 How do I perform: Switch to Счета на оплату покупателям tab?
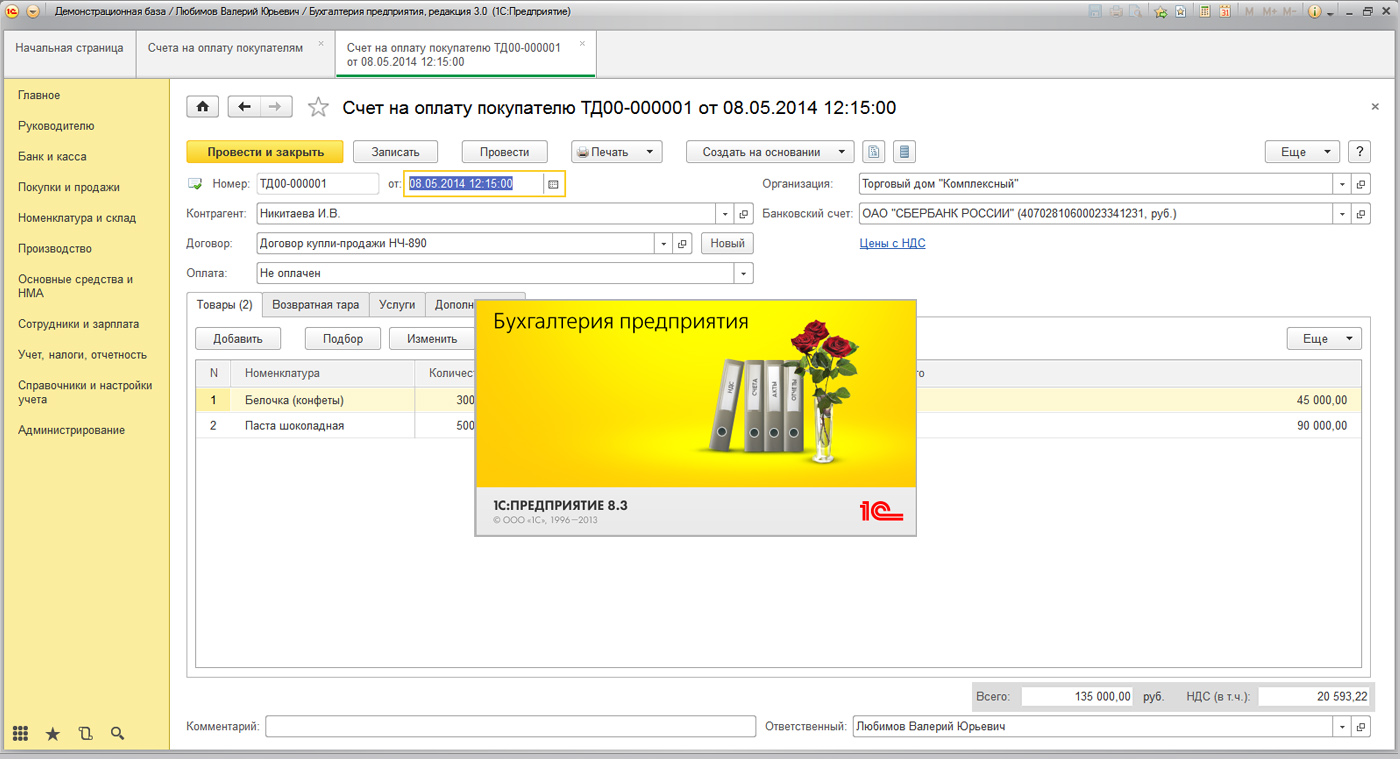[225, 48]
